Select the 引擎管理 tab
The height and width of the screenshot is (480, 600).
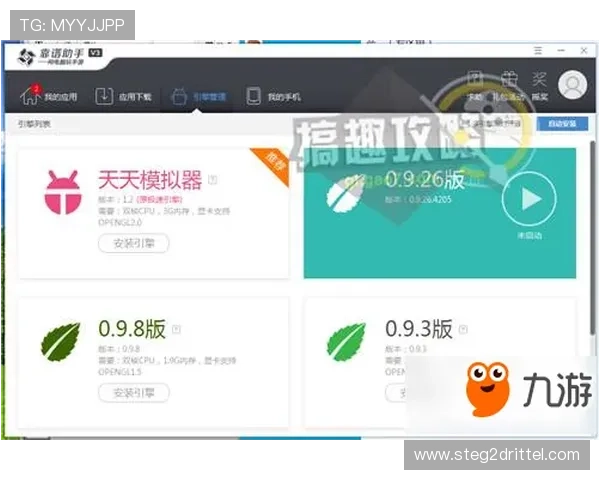click(x=209, y=97)
